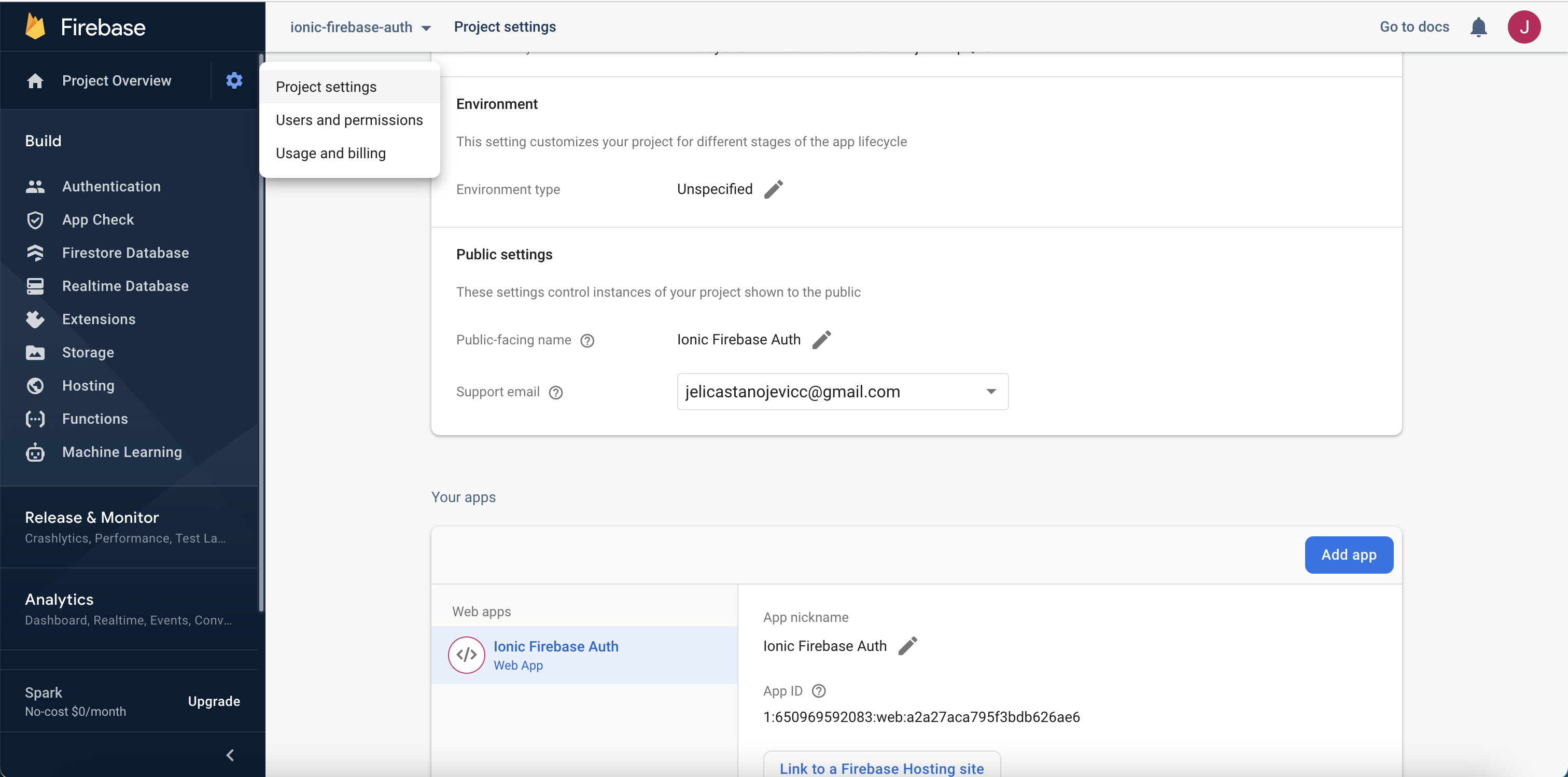Viewport: 1568px width, 777px height.
Task: Click the Spark plan label
Action: [43, 693]
